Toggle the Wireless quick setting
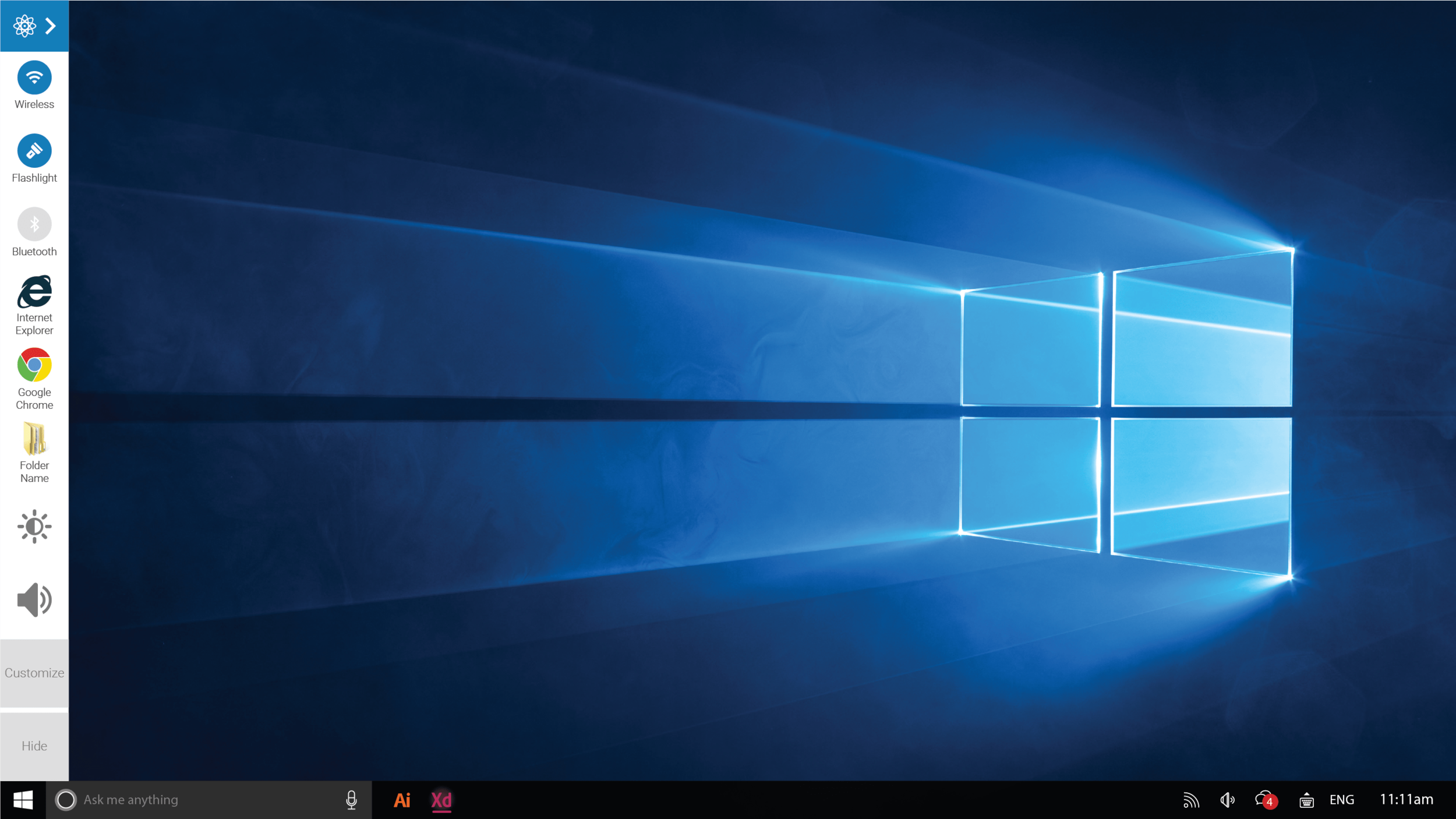 point(34,77)
